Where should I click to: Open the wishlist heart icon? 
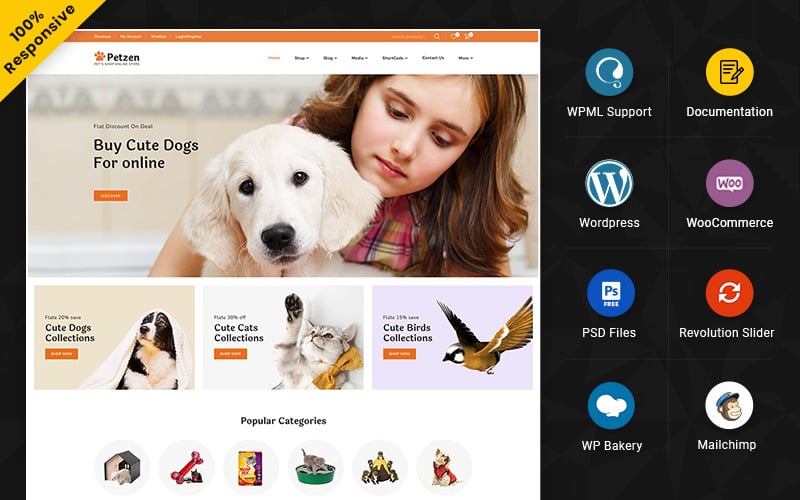[453, 36]
